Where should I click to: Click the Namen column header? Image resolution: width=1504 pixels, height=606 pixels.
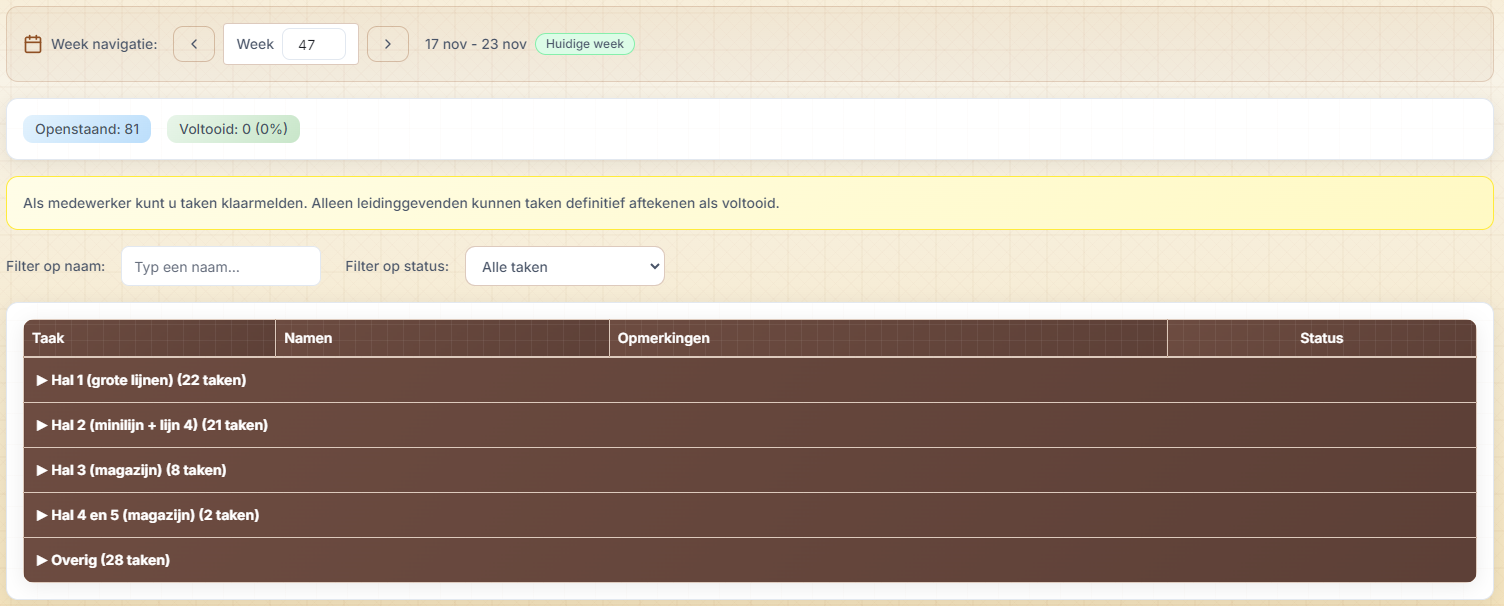tap(308, 338)
